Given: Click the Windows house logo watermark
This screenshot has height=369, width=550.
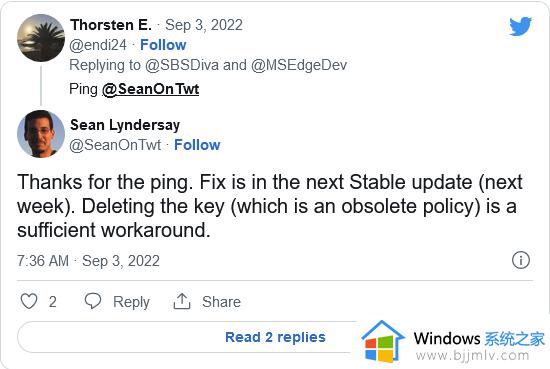Looking at the screenshot, I should point(383,342).
